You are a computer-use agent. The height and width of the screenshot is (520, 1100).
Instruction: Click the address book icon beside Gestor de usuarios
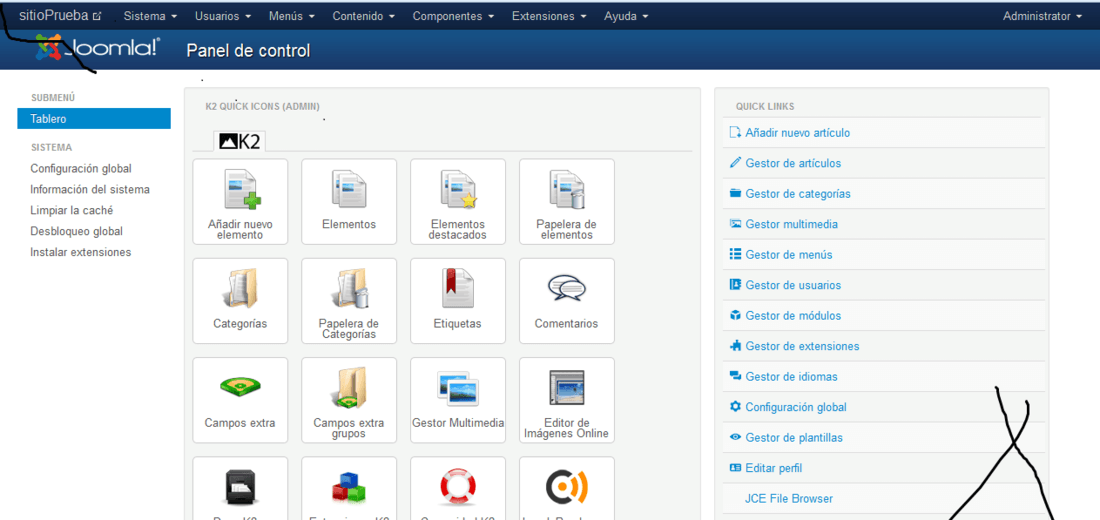pyautogui.click(x=735, y=285)
